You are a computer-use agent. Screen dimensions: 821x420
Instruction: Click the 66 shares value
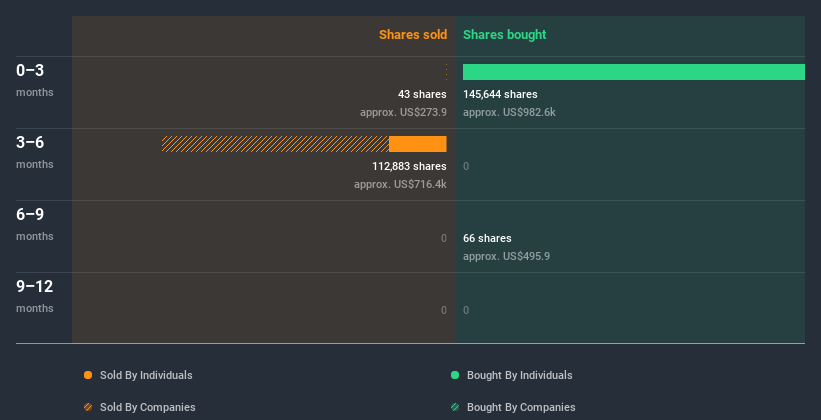click(x=487, y=238)
